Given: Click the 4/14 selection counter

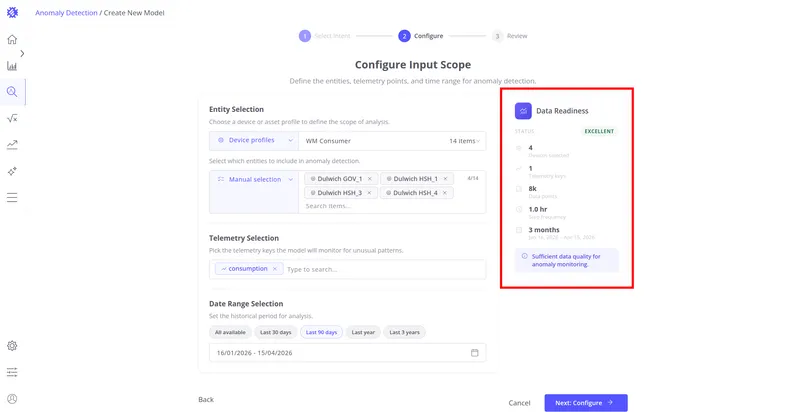Looking at the screenshot, I should pyautogui.click(x=473, y=178).
